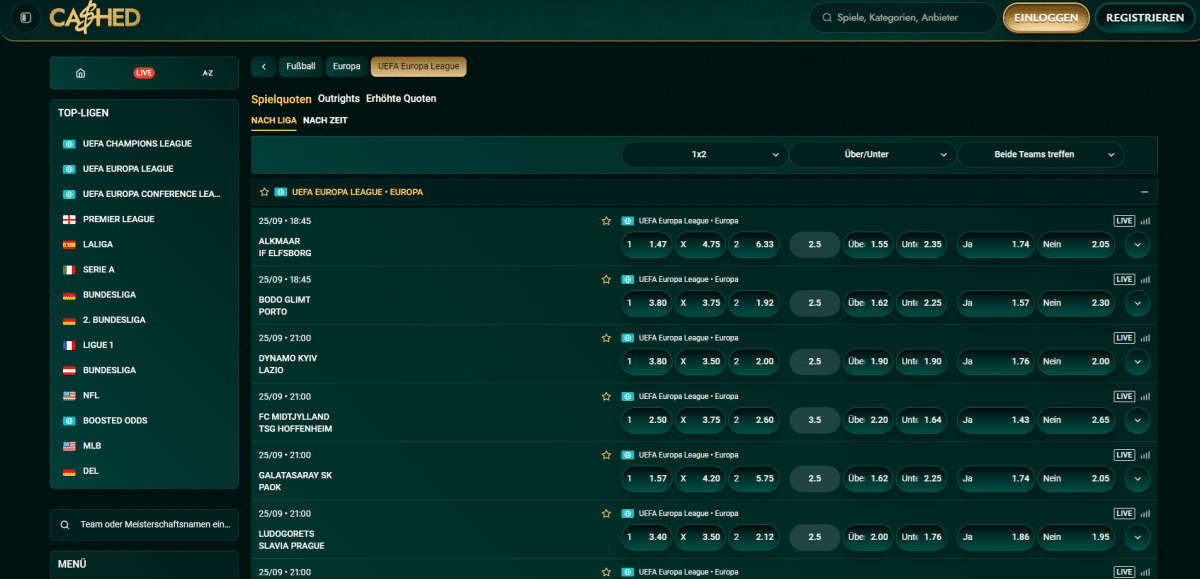1200x579 pixels.
Task: Open Premier League in Top-Ligen
Action: pos(118,219)
